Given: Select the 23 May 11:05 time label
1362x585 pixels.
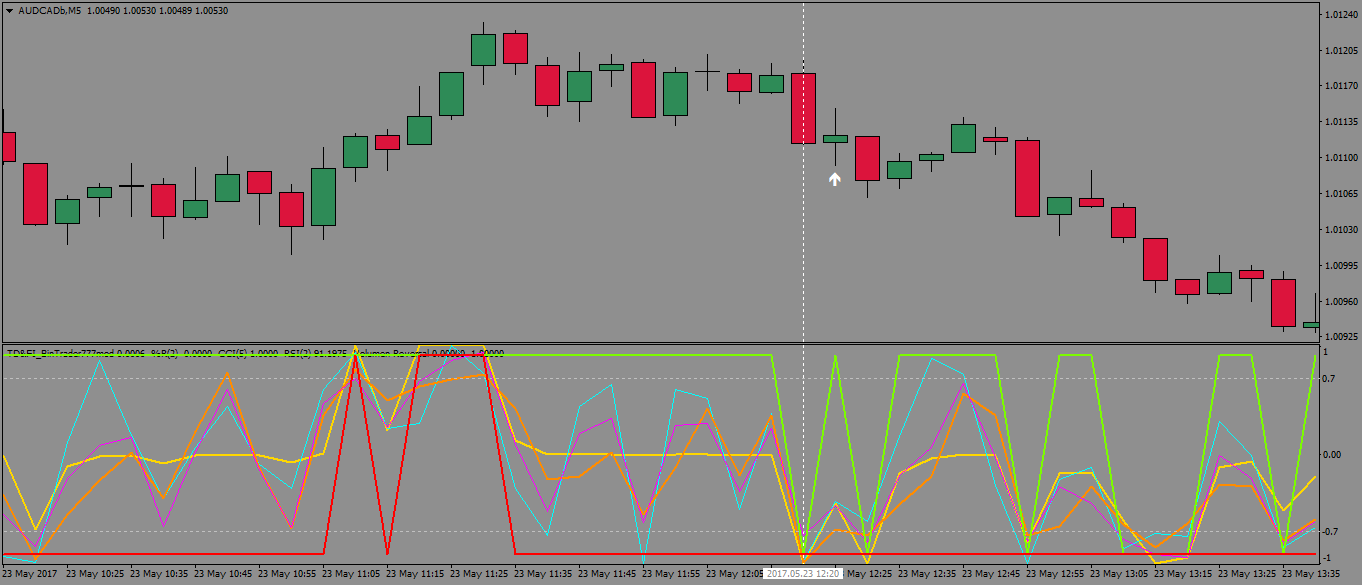Looking at the screenshot, I should click(356, 575).
